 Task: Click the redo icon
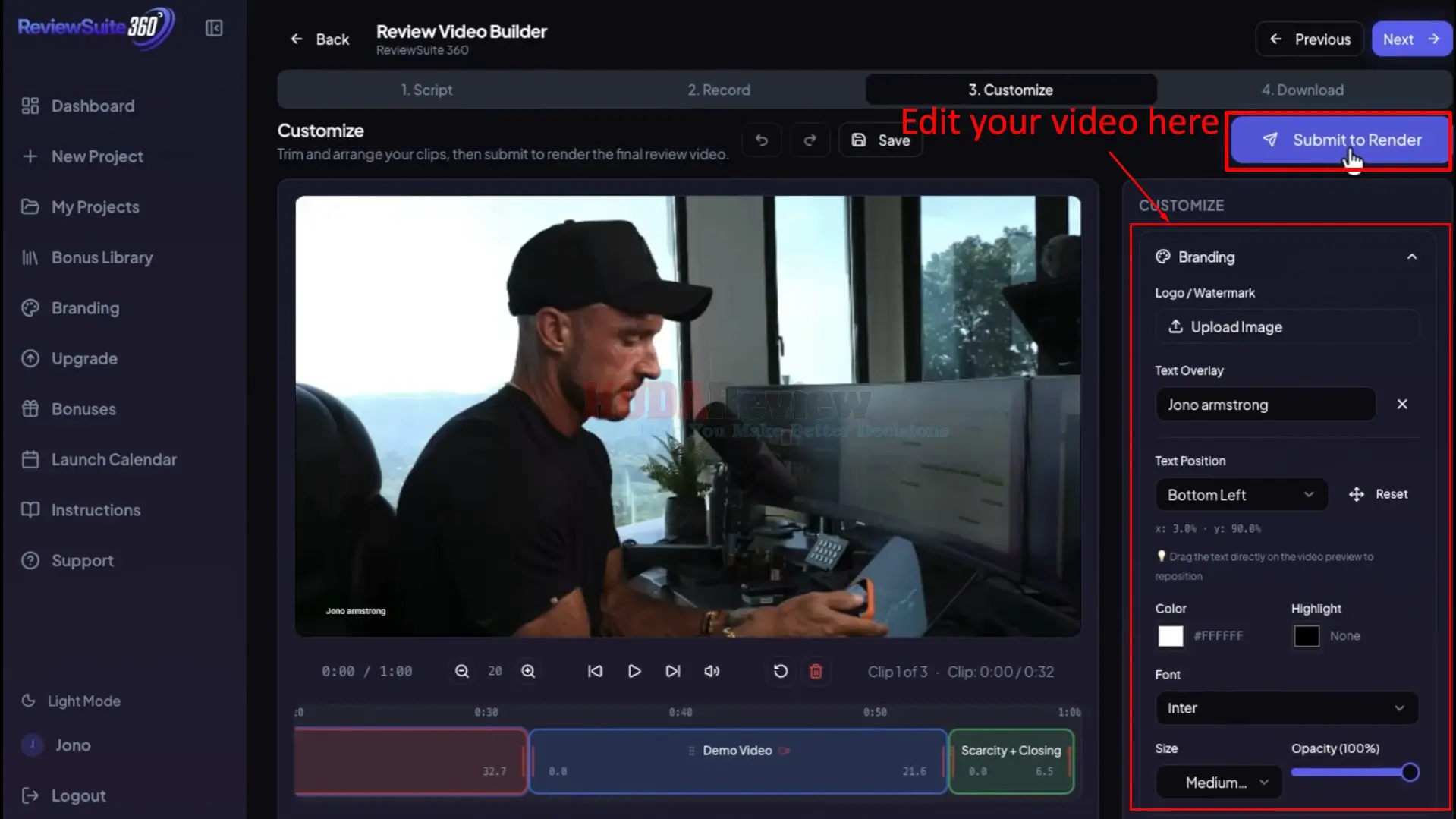click(x=810, y=140)
